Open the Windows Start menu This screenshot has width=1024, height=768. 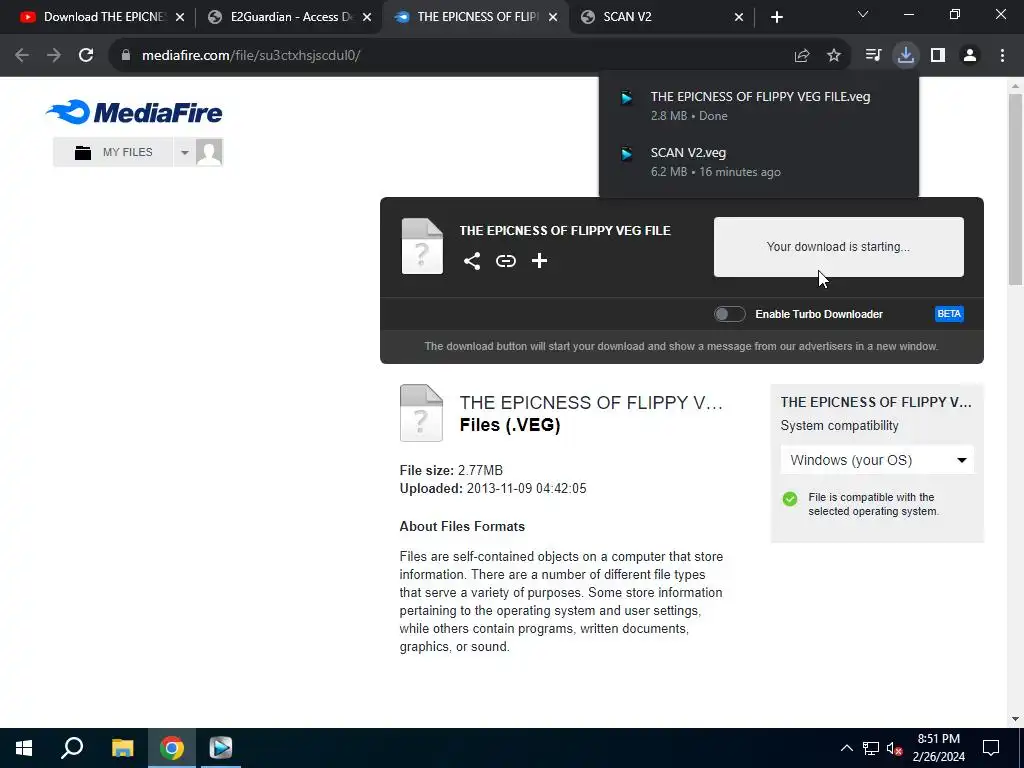24,748
